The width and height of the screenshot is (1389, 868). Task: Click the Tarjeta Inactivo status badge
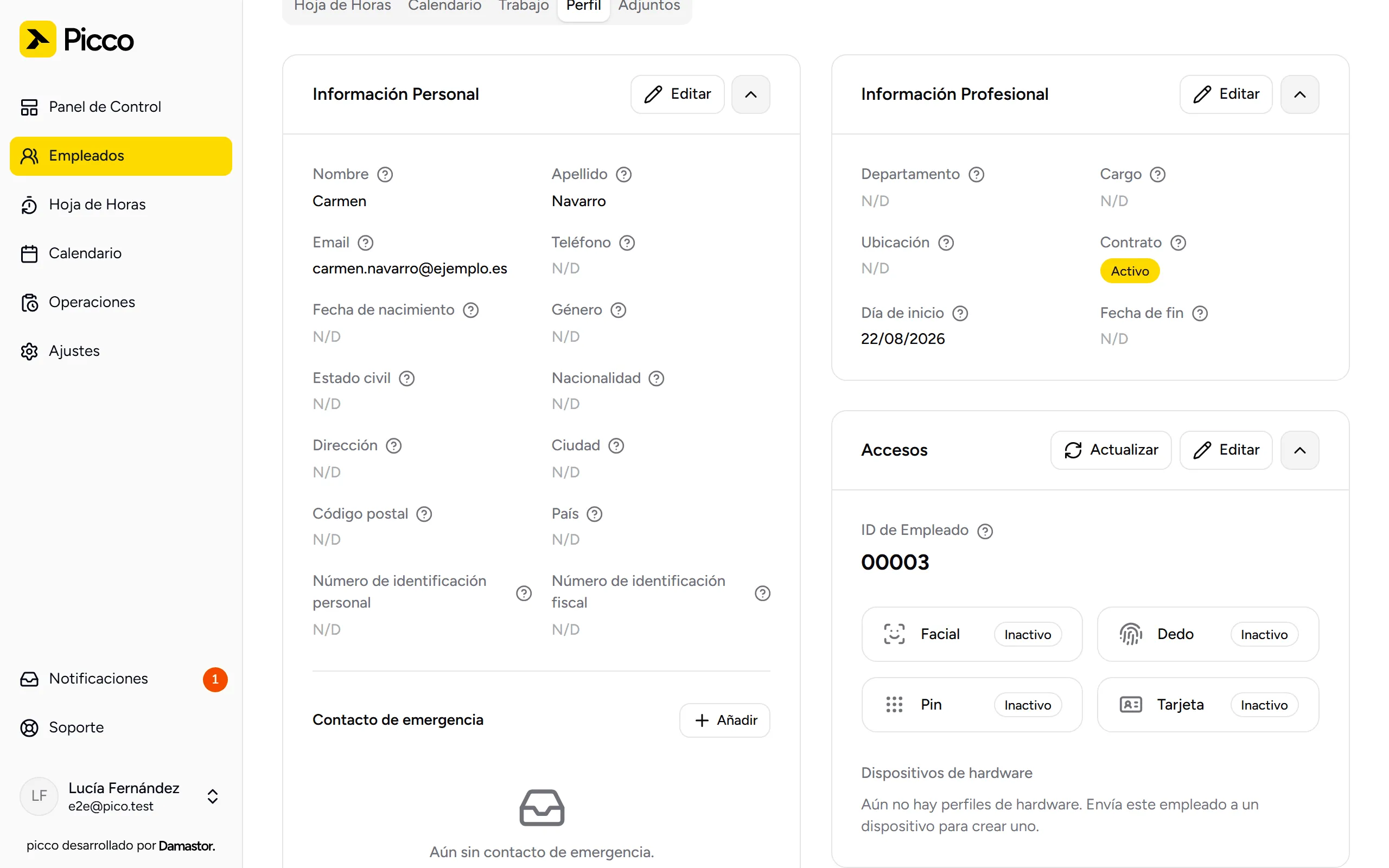coord(1264,705)
